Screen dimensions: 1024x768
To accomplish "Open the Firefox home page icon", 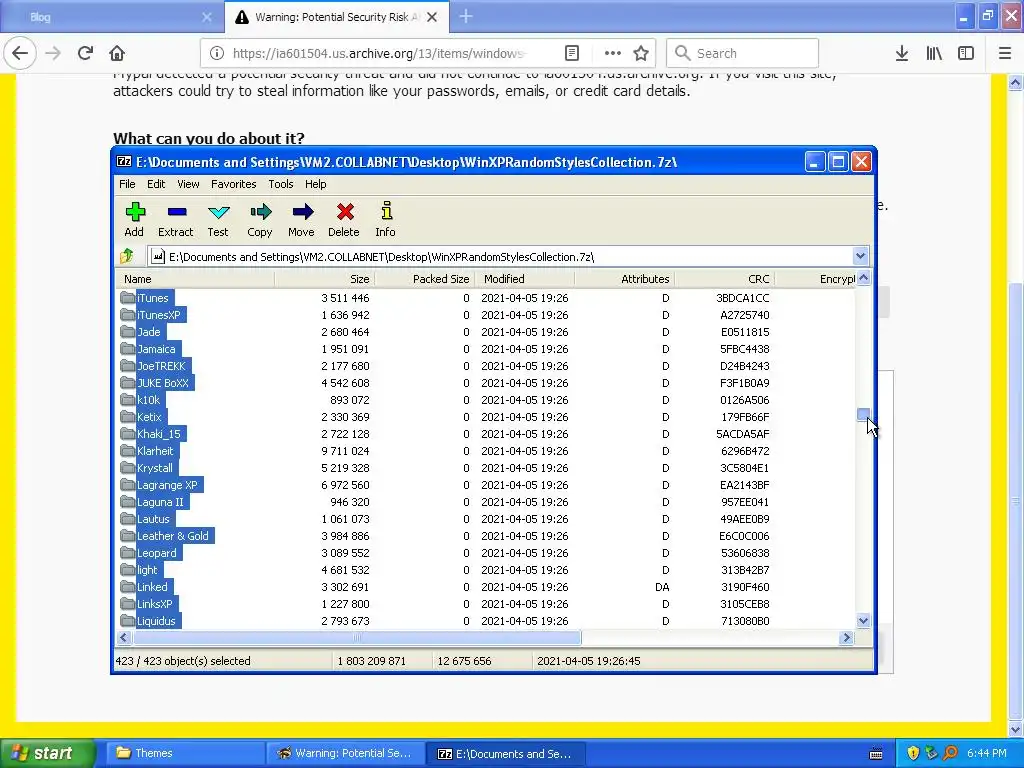I will pyautogui.click(x=117, y=53).
